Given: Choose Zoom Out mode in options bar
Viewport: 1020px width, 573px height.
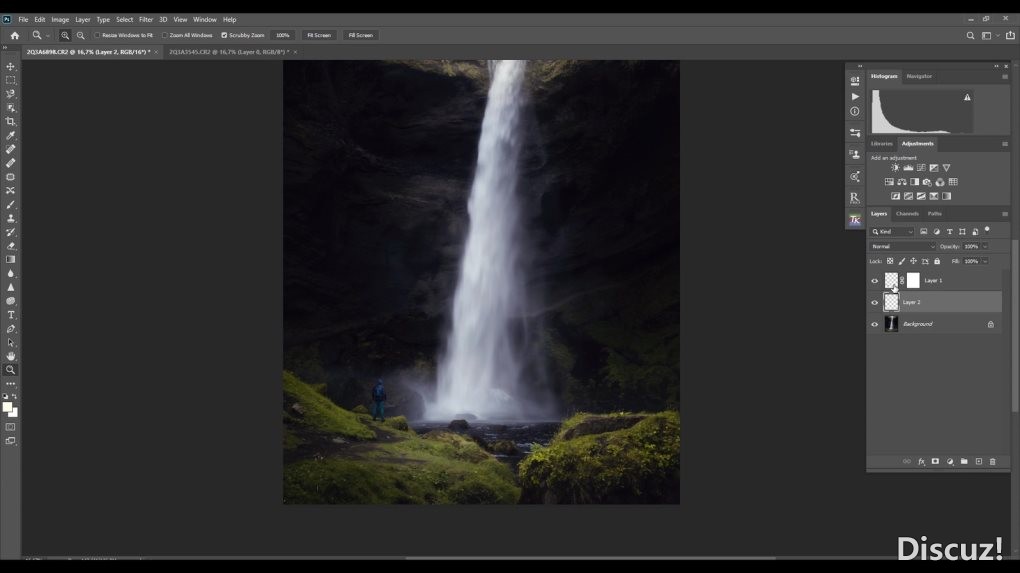Looking at the screenshot, I should pos(81,35).
